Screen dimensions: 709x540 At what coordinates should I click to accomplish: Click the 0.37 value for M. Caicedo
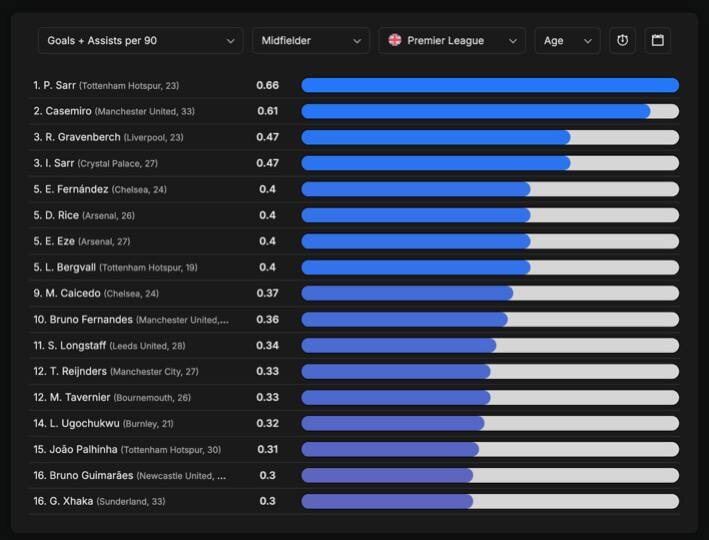click(267, 293)
